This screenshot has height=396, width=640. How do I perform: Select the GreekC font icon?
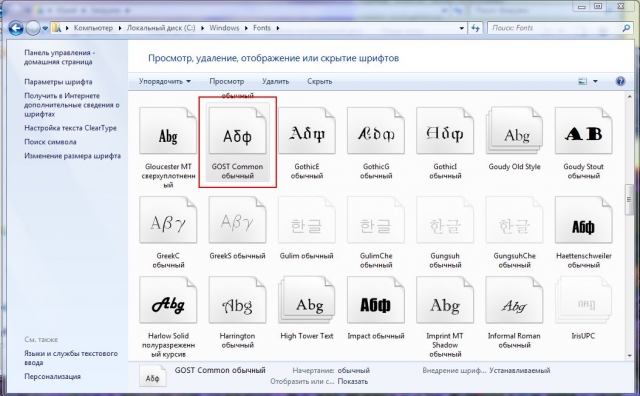pos(168,220)
